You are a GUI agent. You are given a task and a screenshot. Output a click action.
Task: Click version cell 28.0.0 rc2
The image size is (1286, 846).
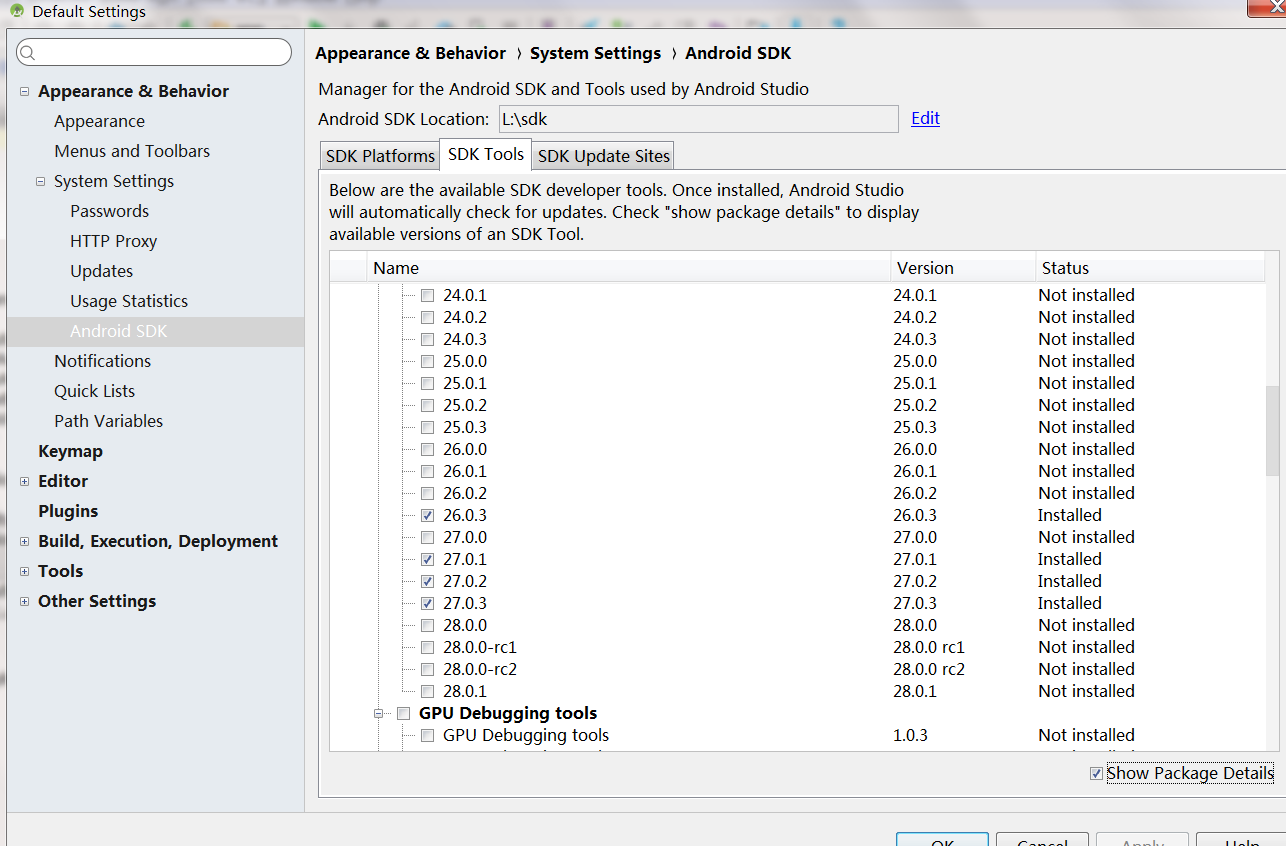(x=928, y=669)
